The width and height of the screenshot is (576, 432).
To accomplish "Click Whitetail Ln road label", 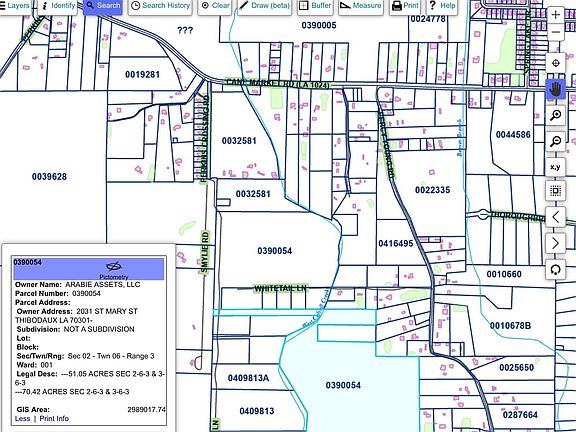I will pyautogui.click(x=280, y=289).
